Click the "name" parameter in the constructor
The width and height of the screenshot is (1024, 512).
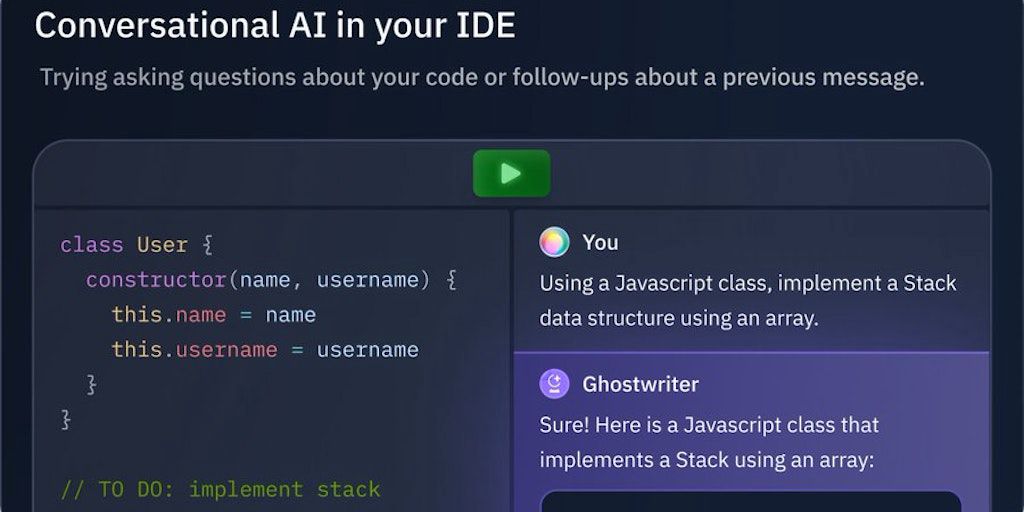(x=266, y=280)
